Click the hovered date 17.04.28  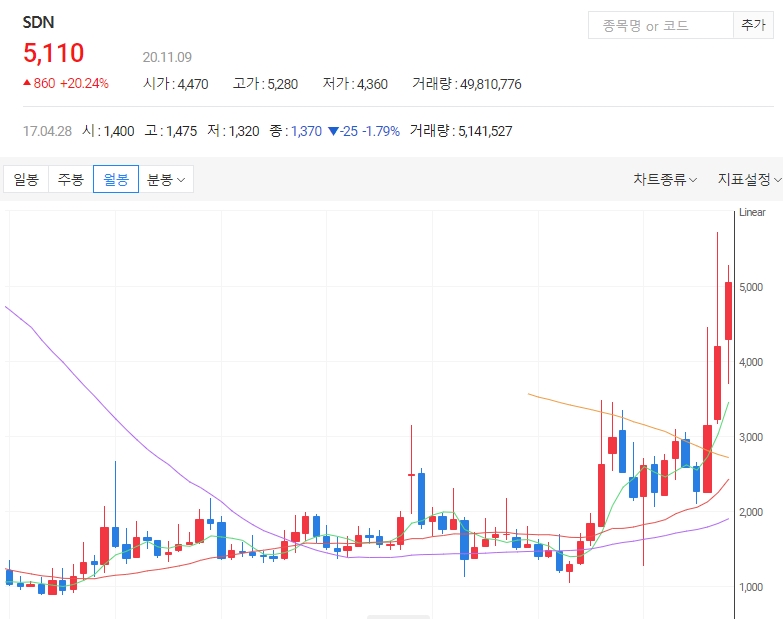click(x=47, y=131)
